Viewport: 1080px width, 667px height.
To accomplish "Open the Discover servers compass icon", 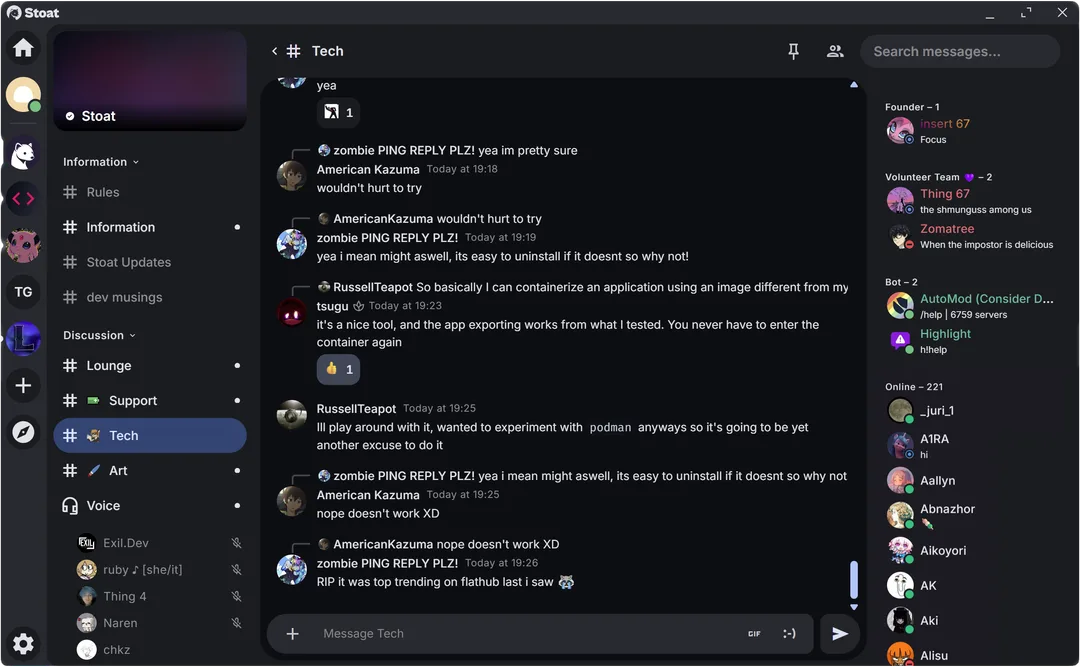I will click(23, 432).
